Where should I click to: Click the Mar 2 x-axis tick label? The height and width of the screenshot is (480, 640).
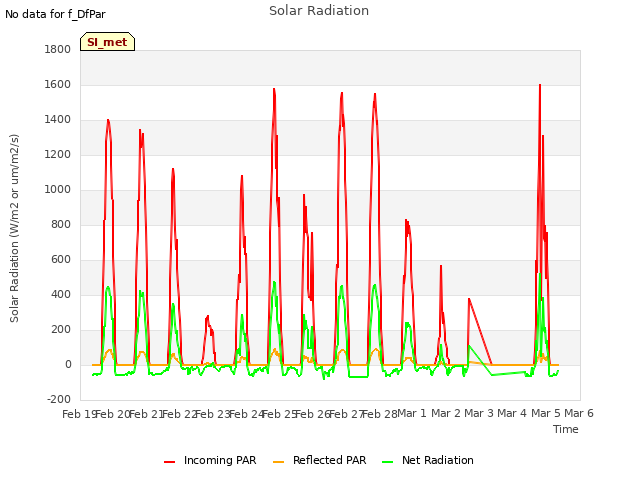click(x=446, y=413)
